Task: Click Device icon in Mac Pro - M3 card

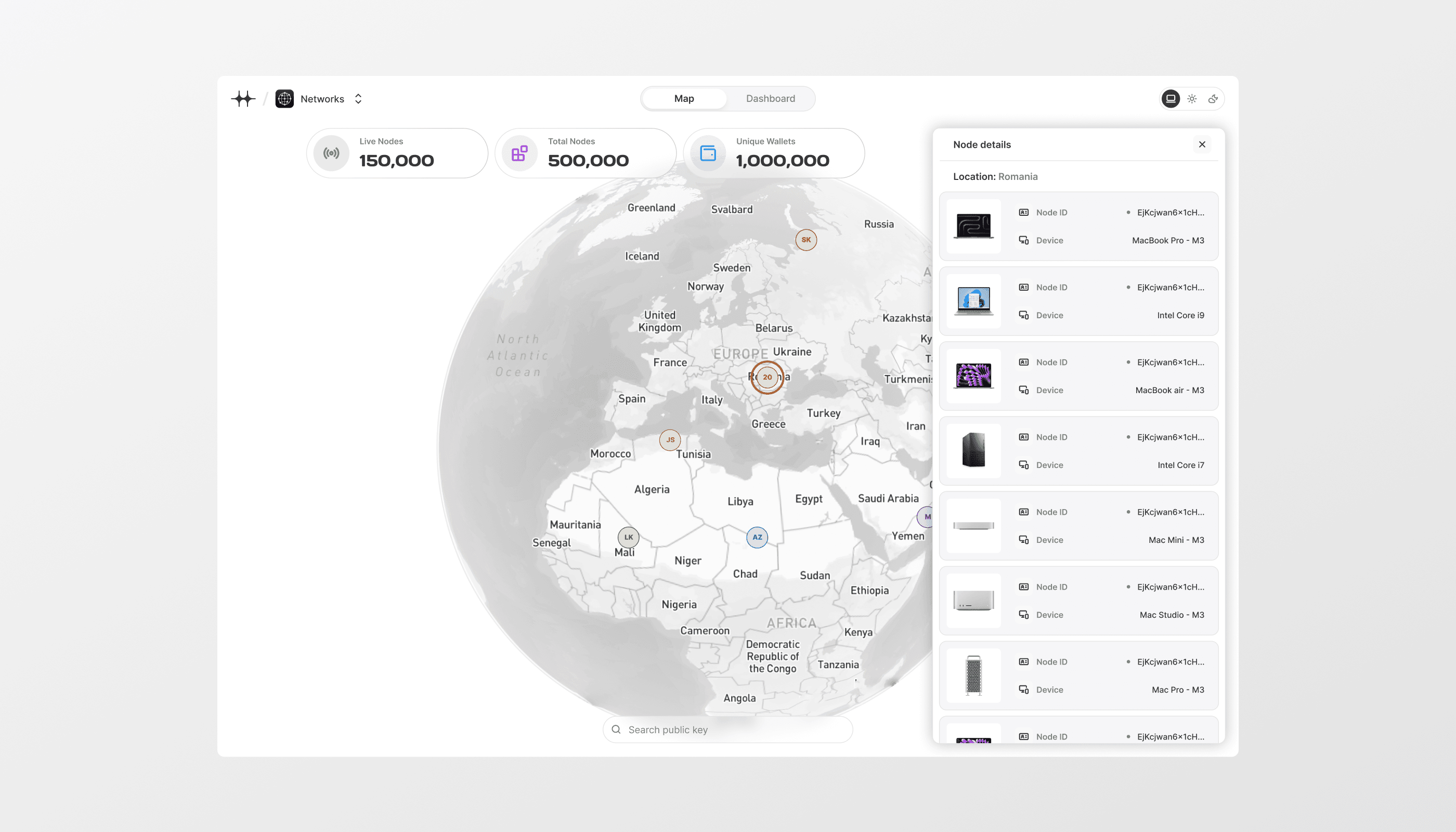Action: (1024, 690)
